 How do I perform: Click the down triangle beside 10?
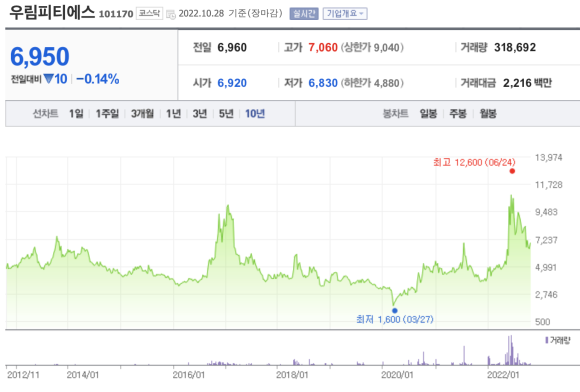[48, 78]
